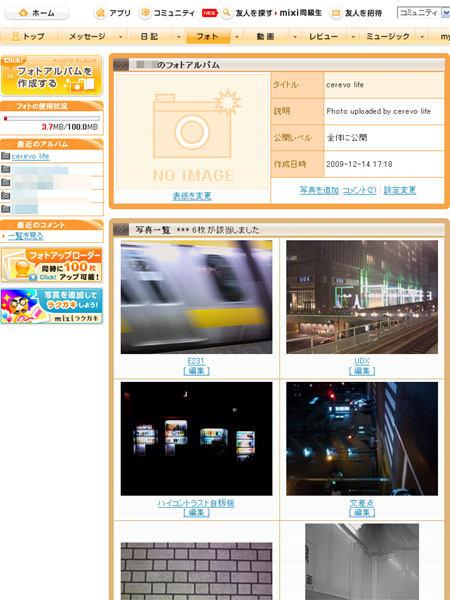Screen dimensions: 450x600
Task: Open cerevo life album link in sidebar
Action: coord(30,156)
